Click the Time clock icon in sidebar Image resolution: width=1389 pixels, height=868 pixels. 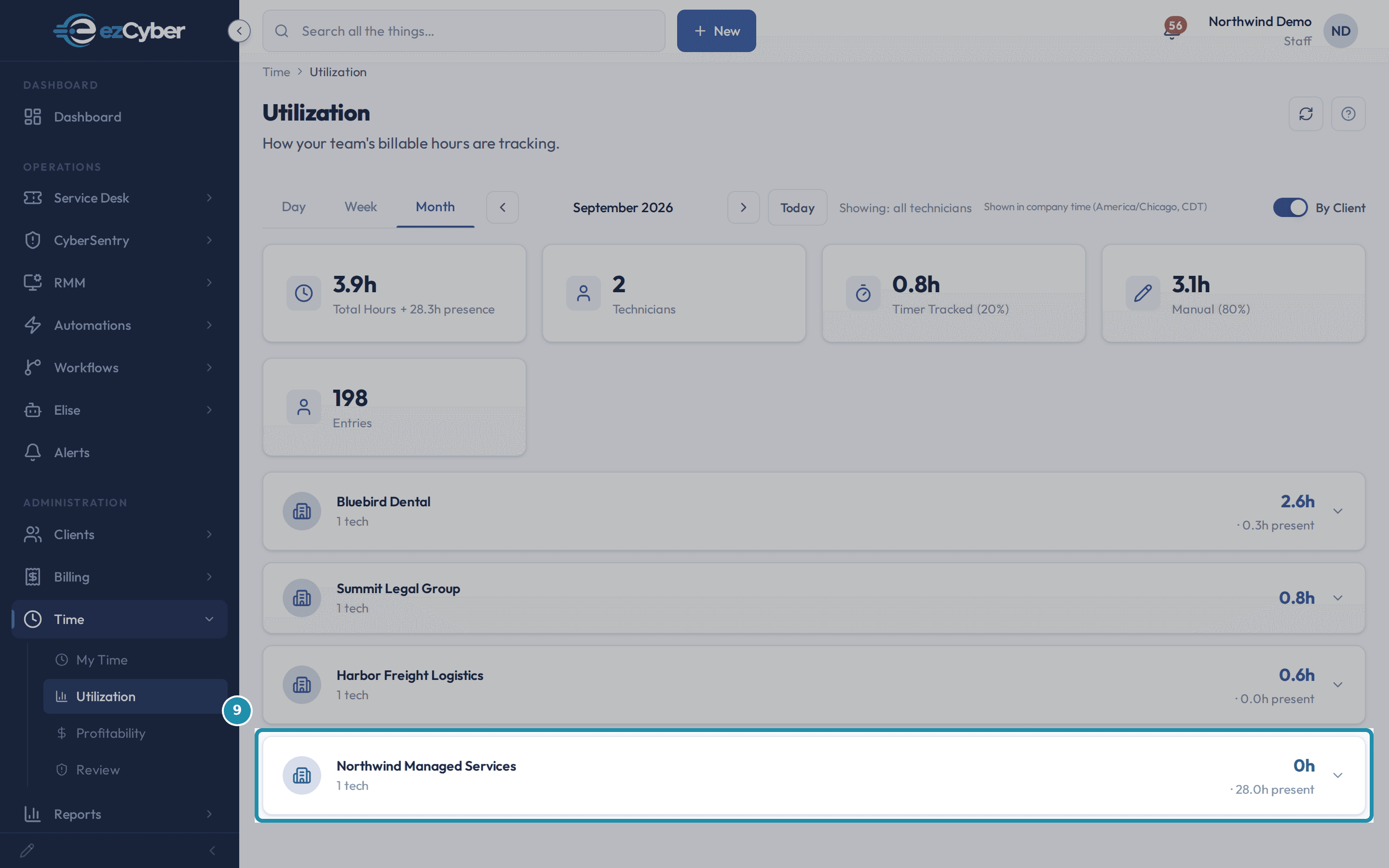(x=33, y=620)
